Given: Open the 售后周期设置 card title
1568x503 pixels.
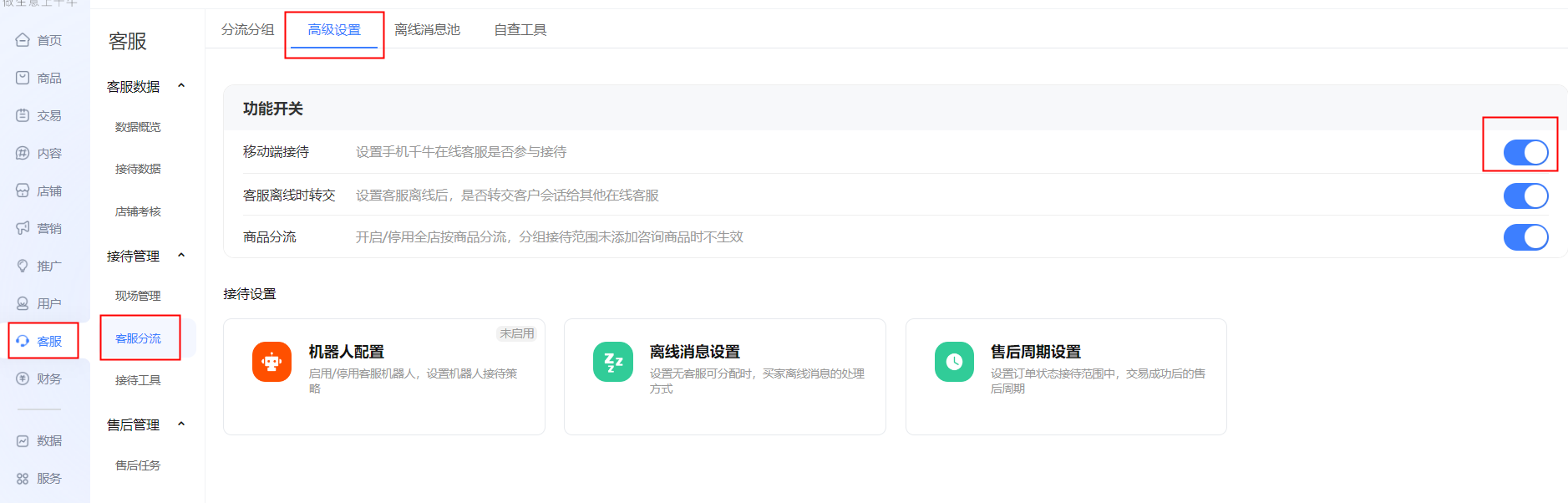Looking at the screenshot, I should tap(1036, 352).
